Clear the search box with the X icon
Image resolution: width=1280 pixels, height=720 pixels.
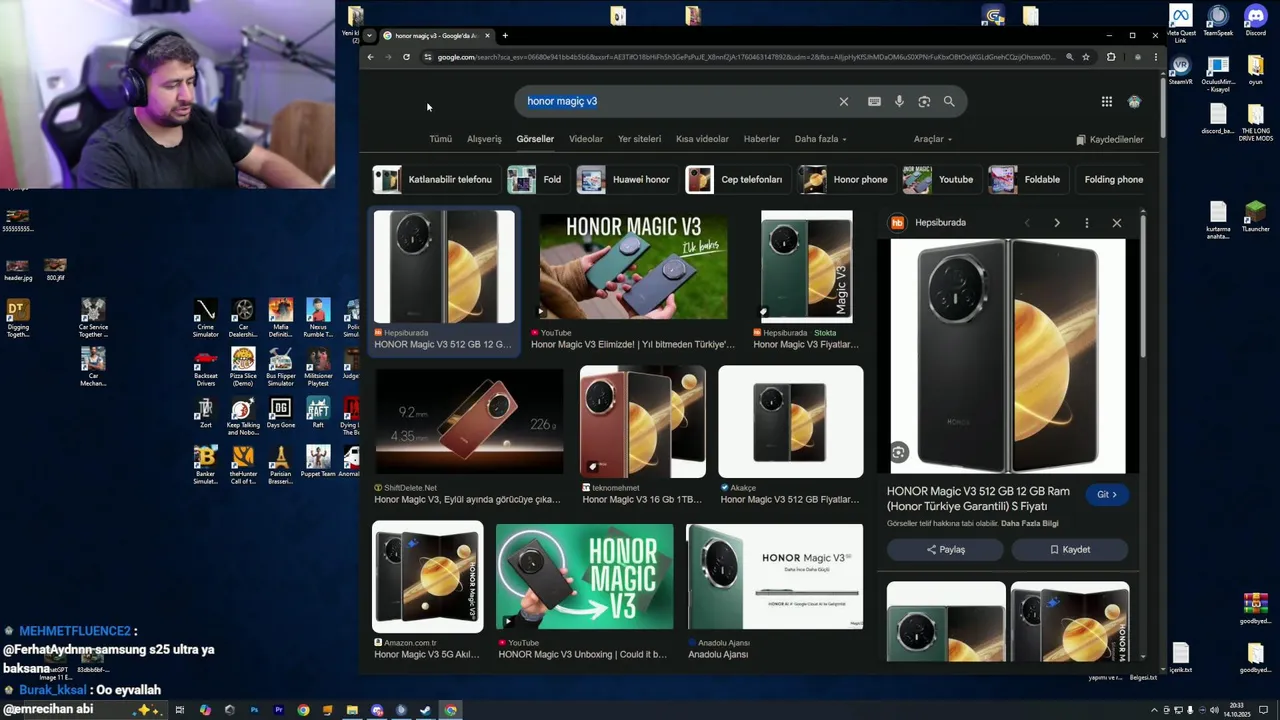point(844,101)
